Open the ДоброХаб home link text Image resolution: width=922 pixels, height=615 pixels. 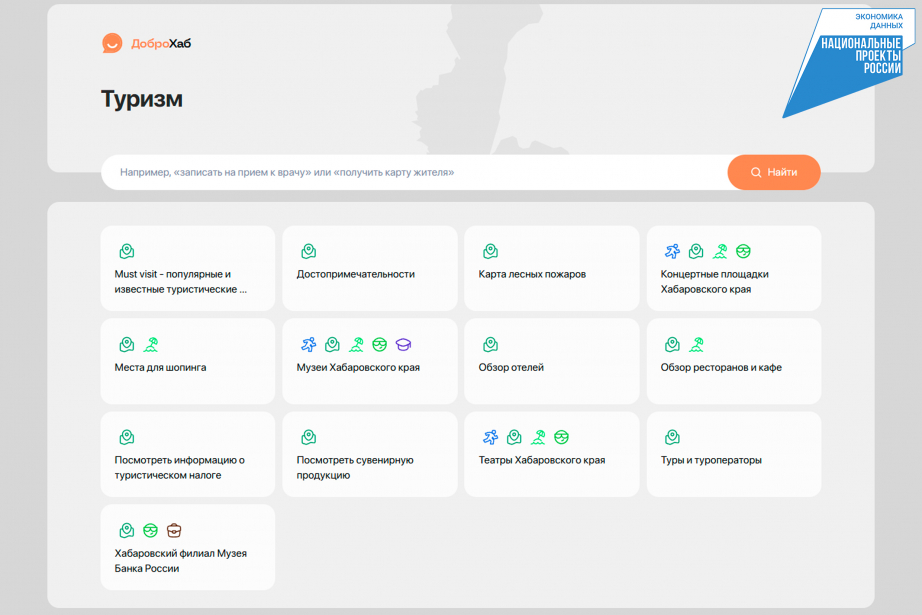pyautogui.click(x=161, y=44)
